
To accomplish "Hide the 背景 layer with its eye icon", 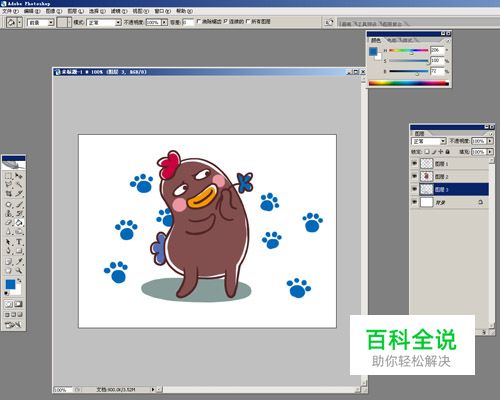I will pos(414,202).
